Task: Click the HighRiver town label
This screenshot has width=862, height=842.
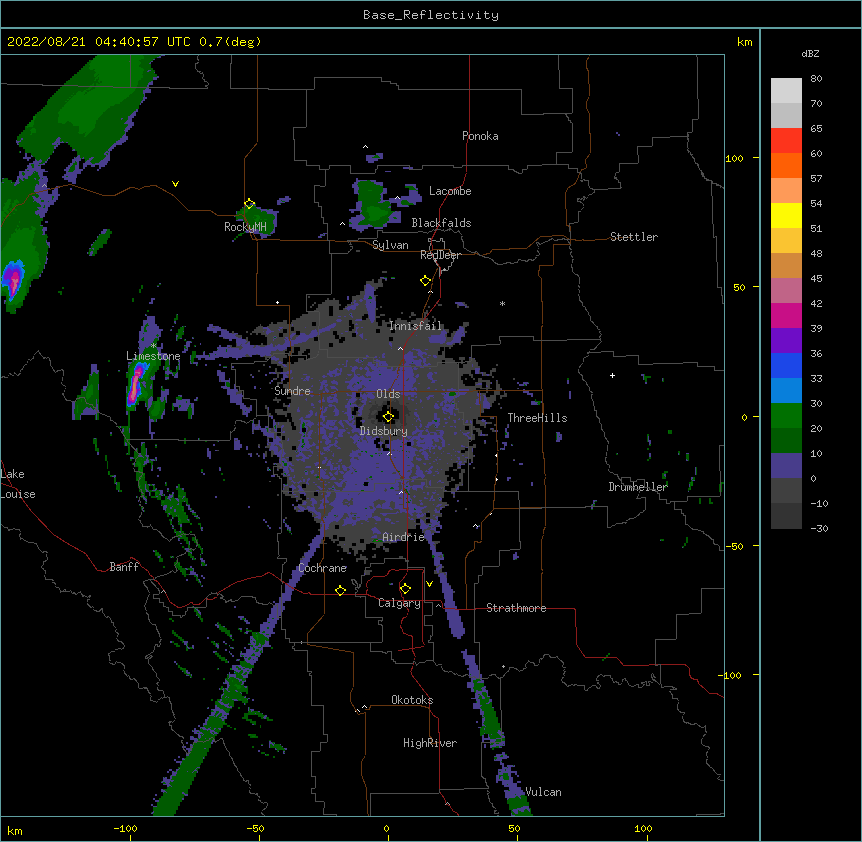Action: click(x=430, y=743)
